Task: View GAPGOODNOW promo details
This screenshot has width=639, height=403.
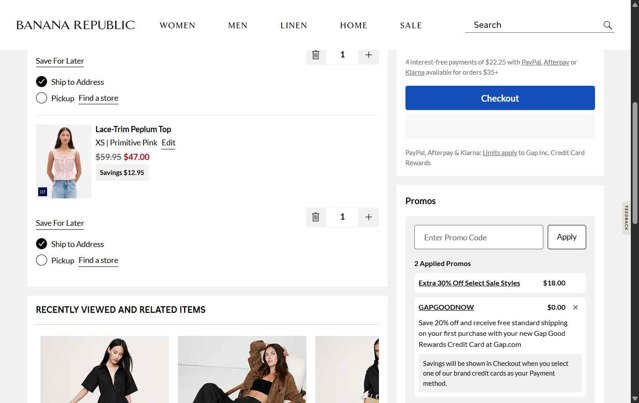Action: (x=446, y=307)
